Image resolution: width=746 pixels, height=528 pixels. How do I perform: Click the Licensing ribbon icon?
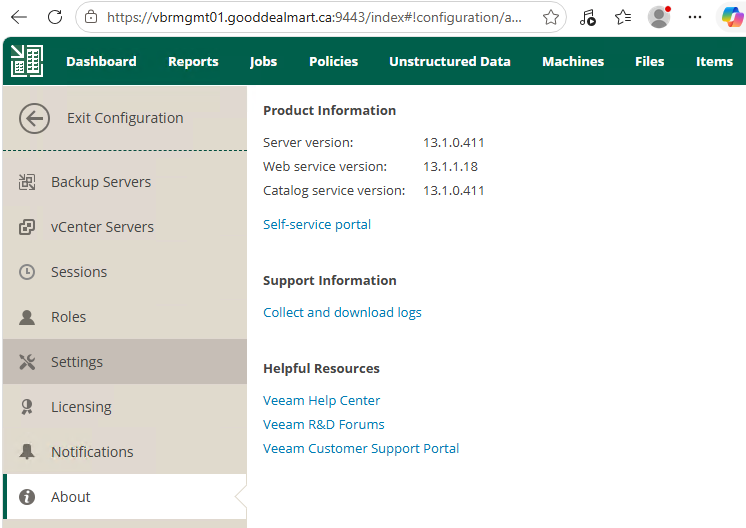click(27, 407)
